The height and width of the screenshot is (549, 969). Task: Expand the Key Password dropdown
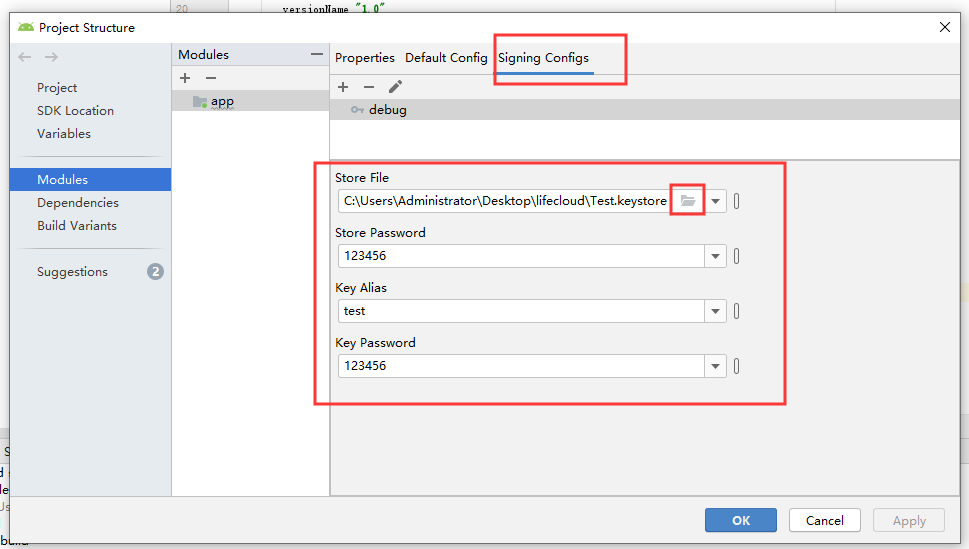coord(715,366)
